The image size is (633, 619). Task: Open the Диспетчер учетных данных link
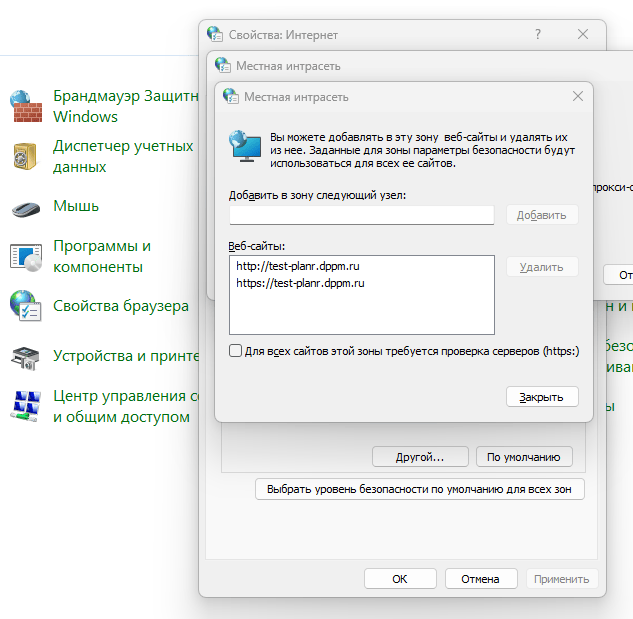tap(122, 156)
